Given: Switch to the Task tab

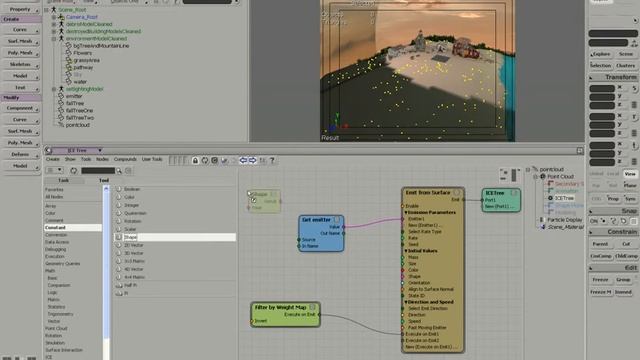Looking at the screenshot, I should pos(63,180).
